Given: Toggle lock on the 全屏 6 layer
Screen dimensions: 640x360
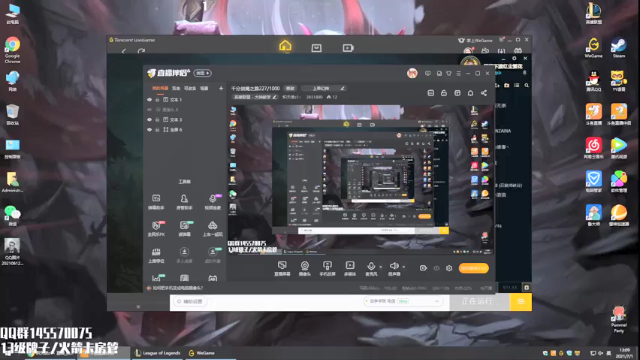Looking at the screenshot, I should (x=157, y=130).
